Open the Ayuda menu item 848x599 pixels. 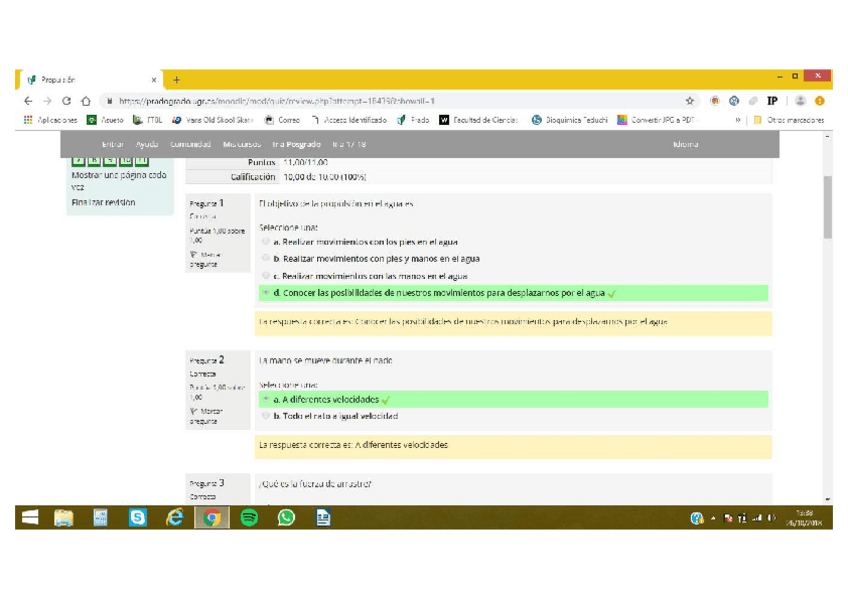pos(146,144)
